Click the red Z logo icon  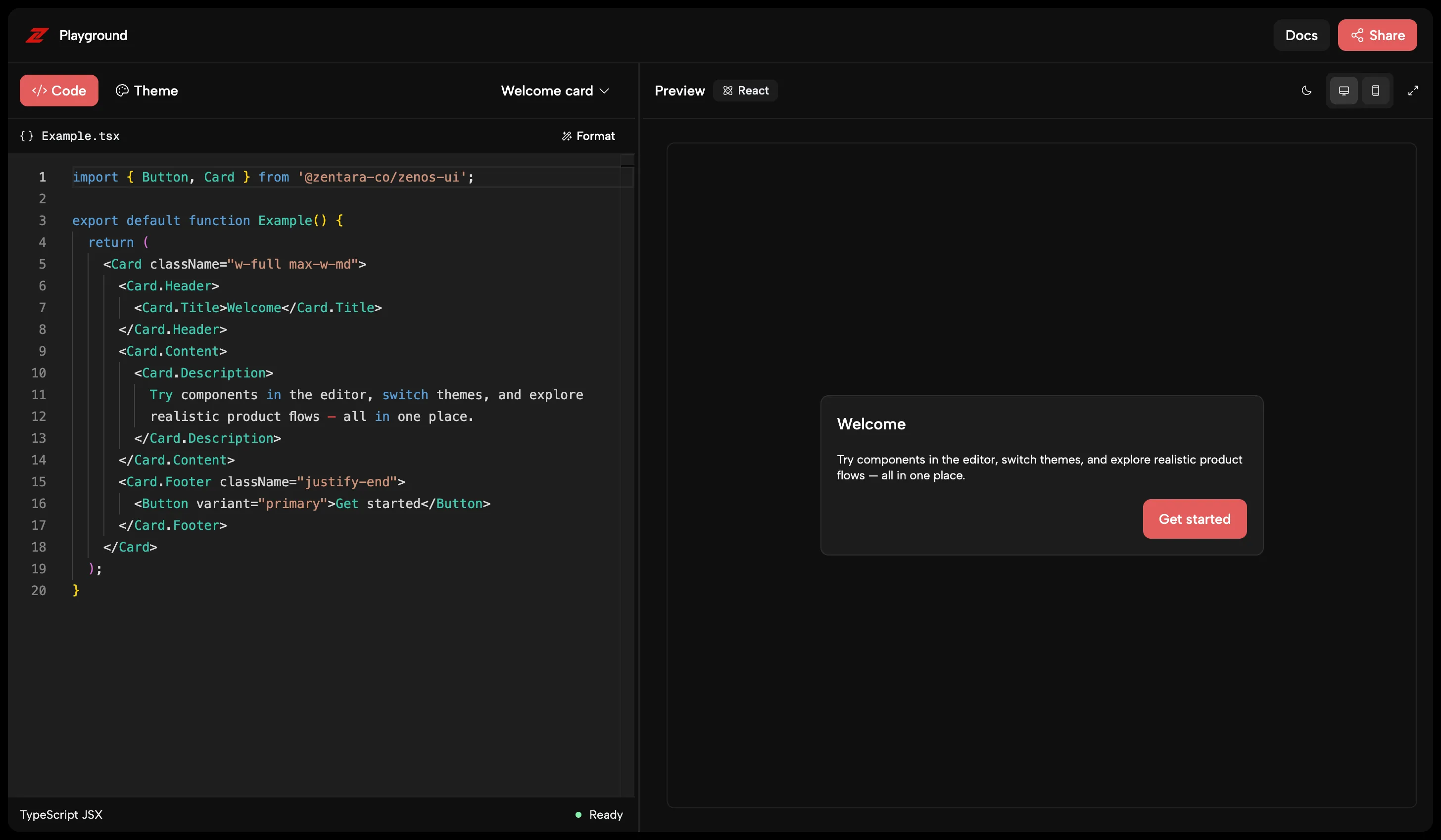click(37, 36)
